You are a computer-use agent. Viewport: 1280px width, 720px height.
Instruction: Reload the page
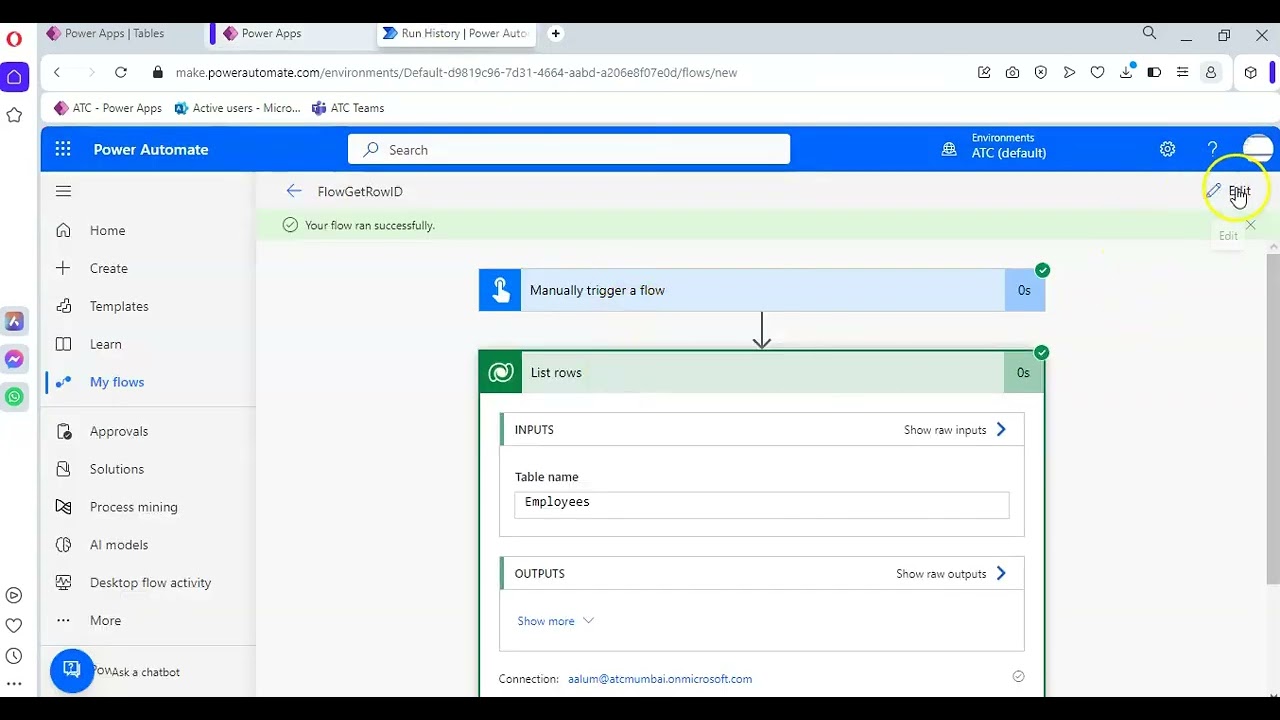[x=120, y=72]
